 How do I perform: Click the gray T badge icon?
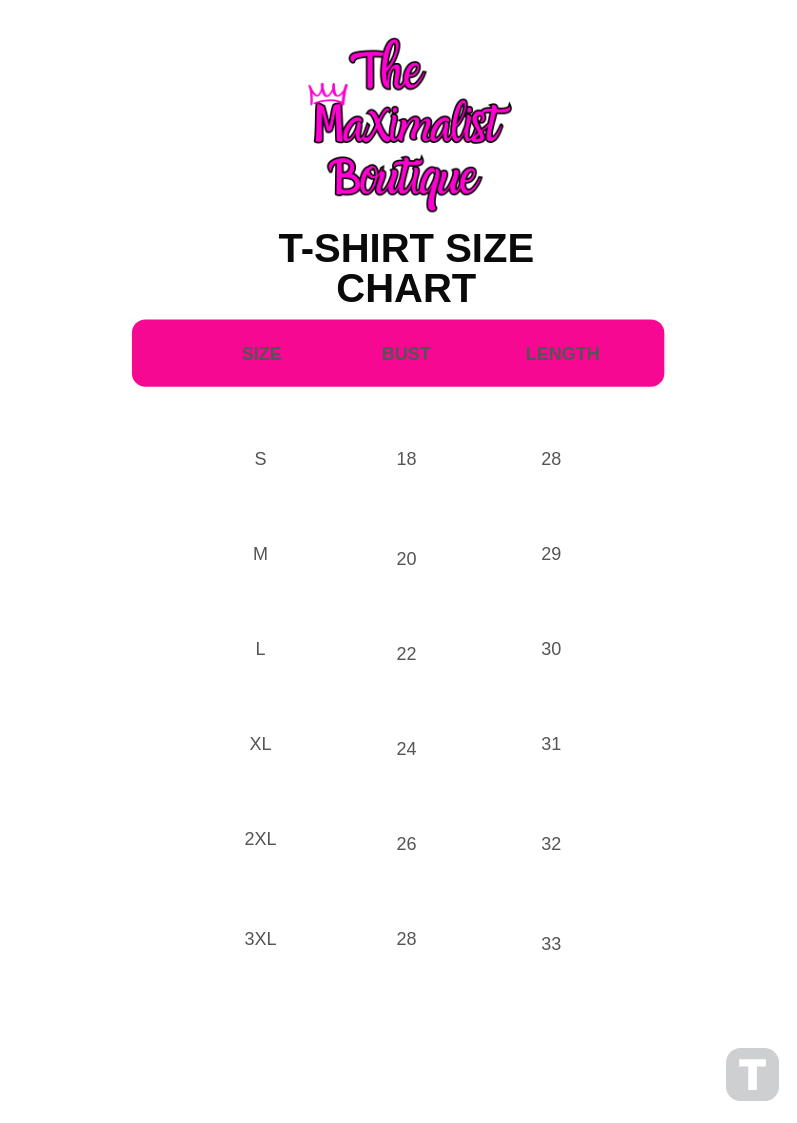point(752,1074)
